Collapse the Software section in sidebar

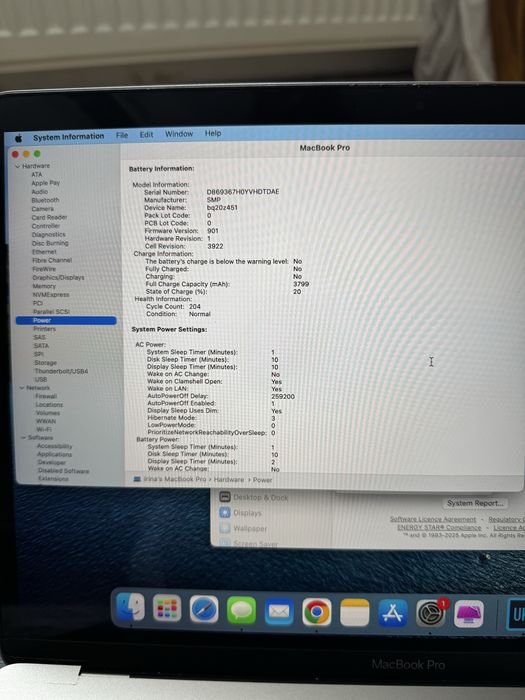coord(23,438)
